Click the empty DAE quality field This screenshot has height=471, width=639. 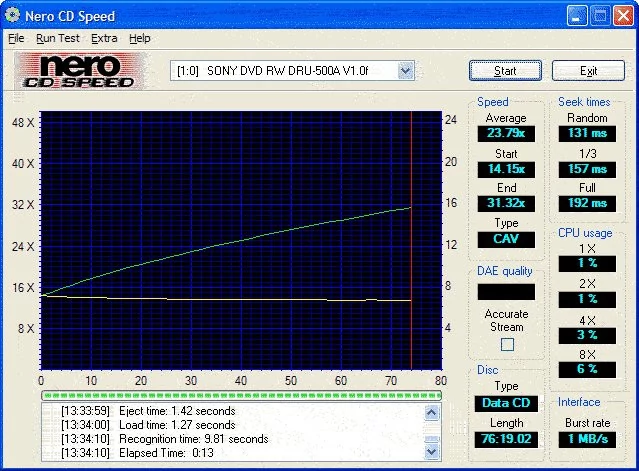[506, 292]
